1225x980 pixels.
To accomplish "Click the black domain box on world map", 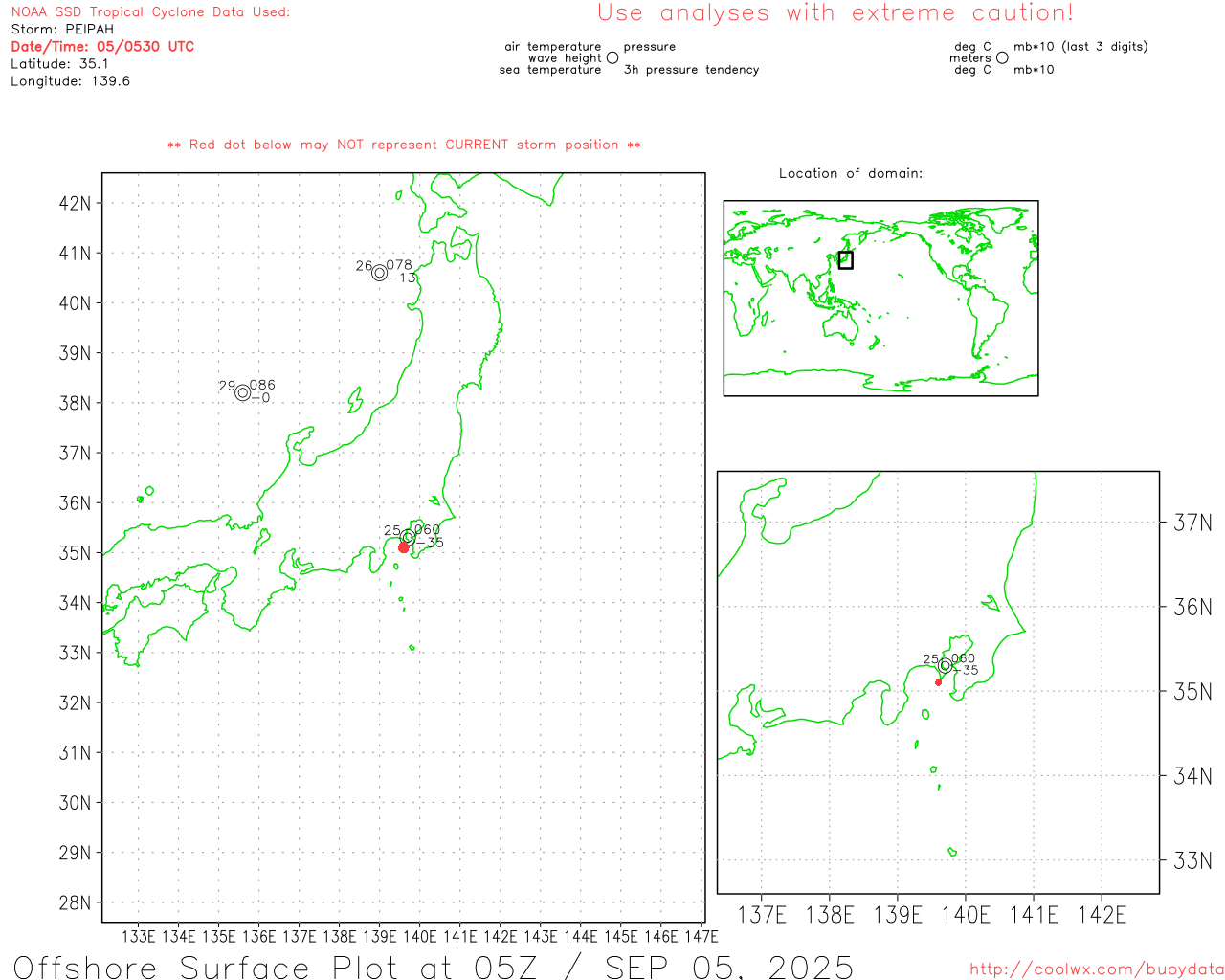I will (845, 259).
